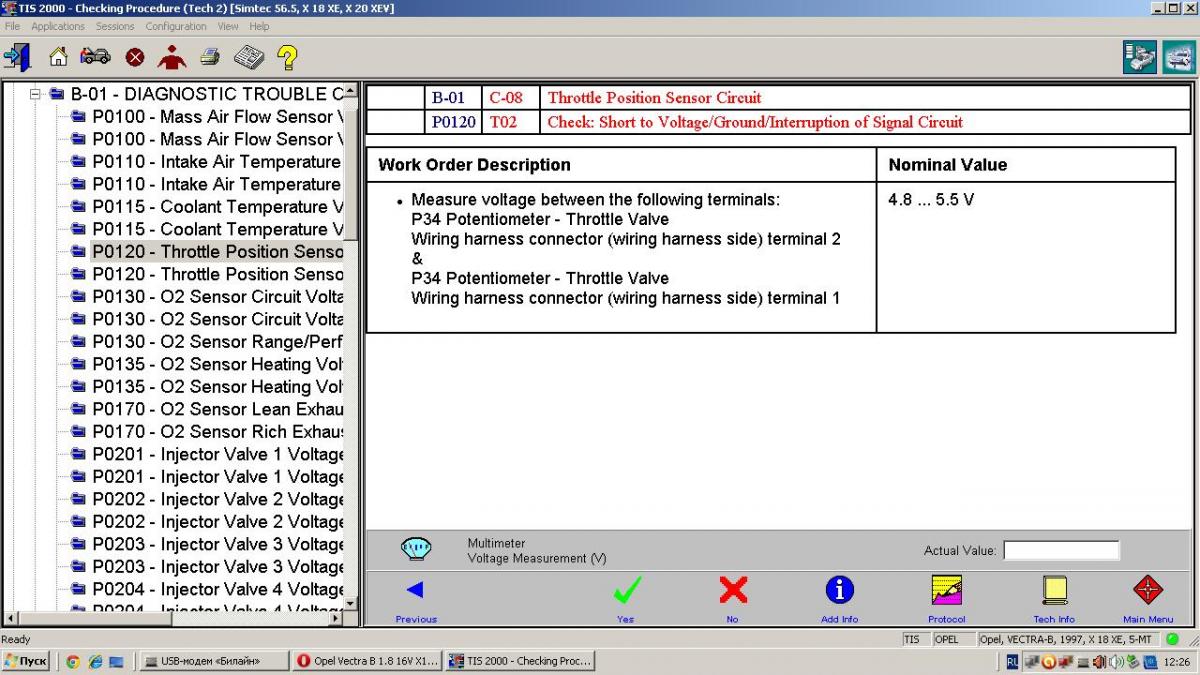Click the Actual Value input field
The height and width of the screenshot is (675, 1200).
[1061, 550]
